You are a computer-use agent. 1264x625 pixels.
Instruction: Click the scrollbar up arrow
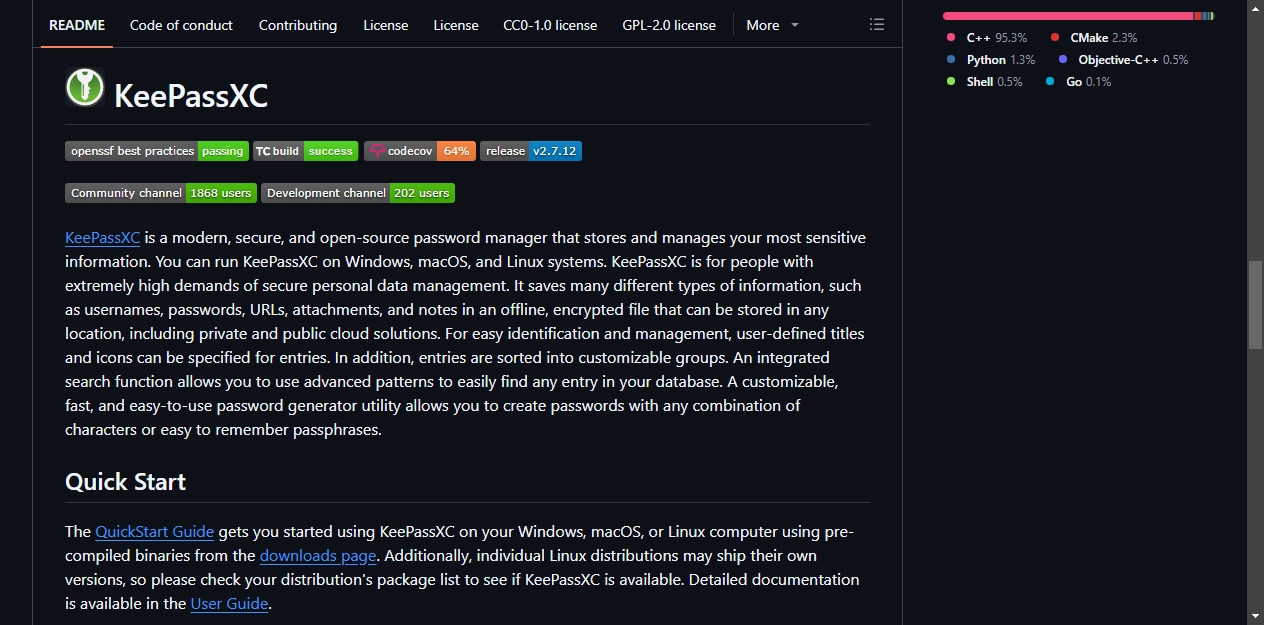coord(1255,8)
